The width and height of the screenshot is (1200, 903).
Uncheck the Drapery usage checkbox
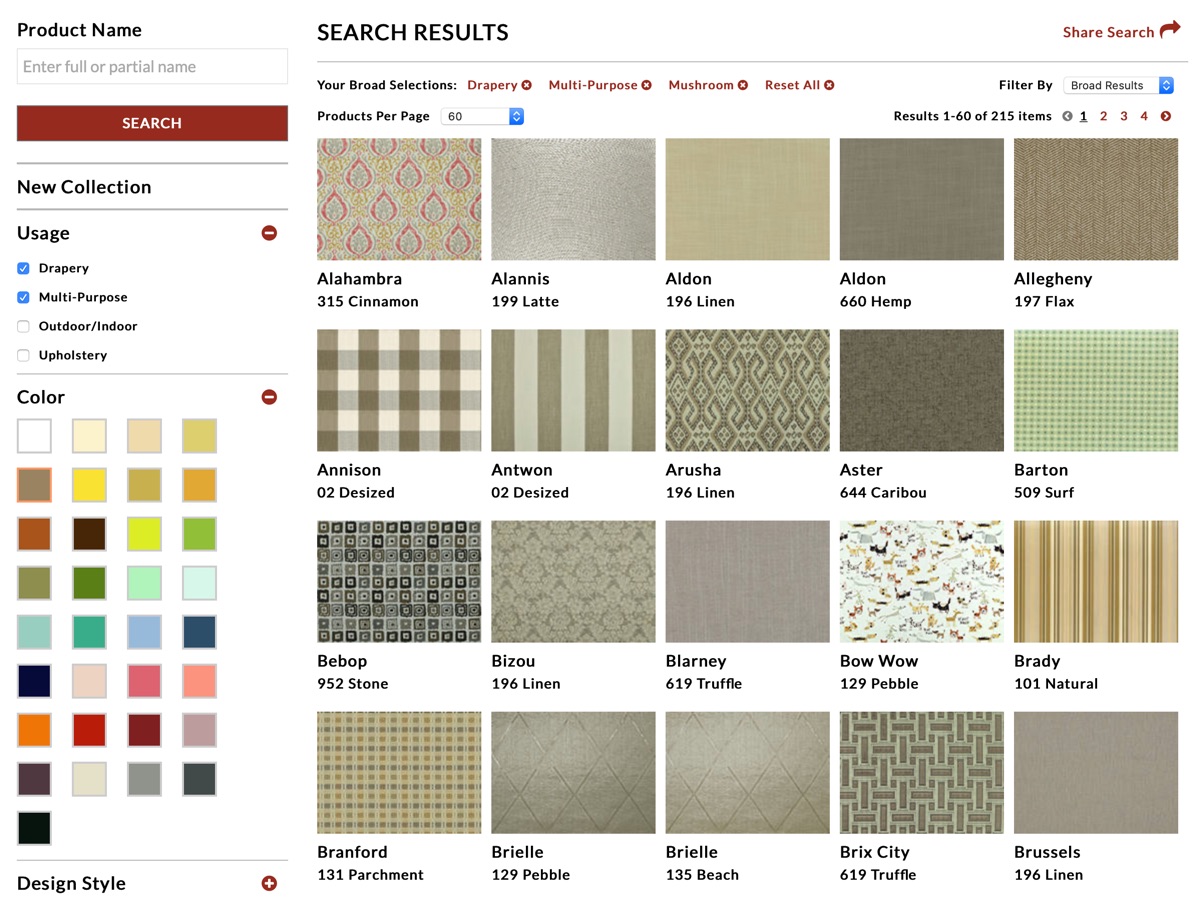tap(23, 268)
